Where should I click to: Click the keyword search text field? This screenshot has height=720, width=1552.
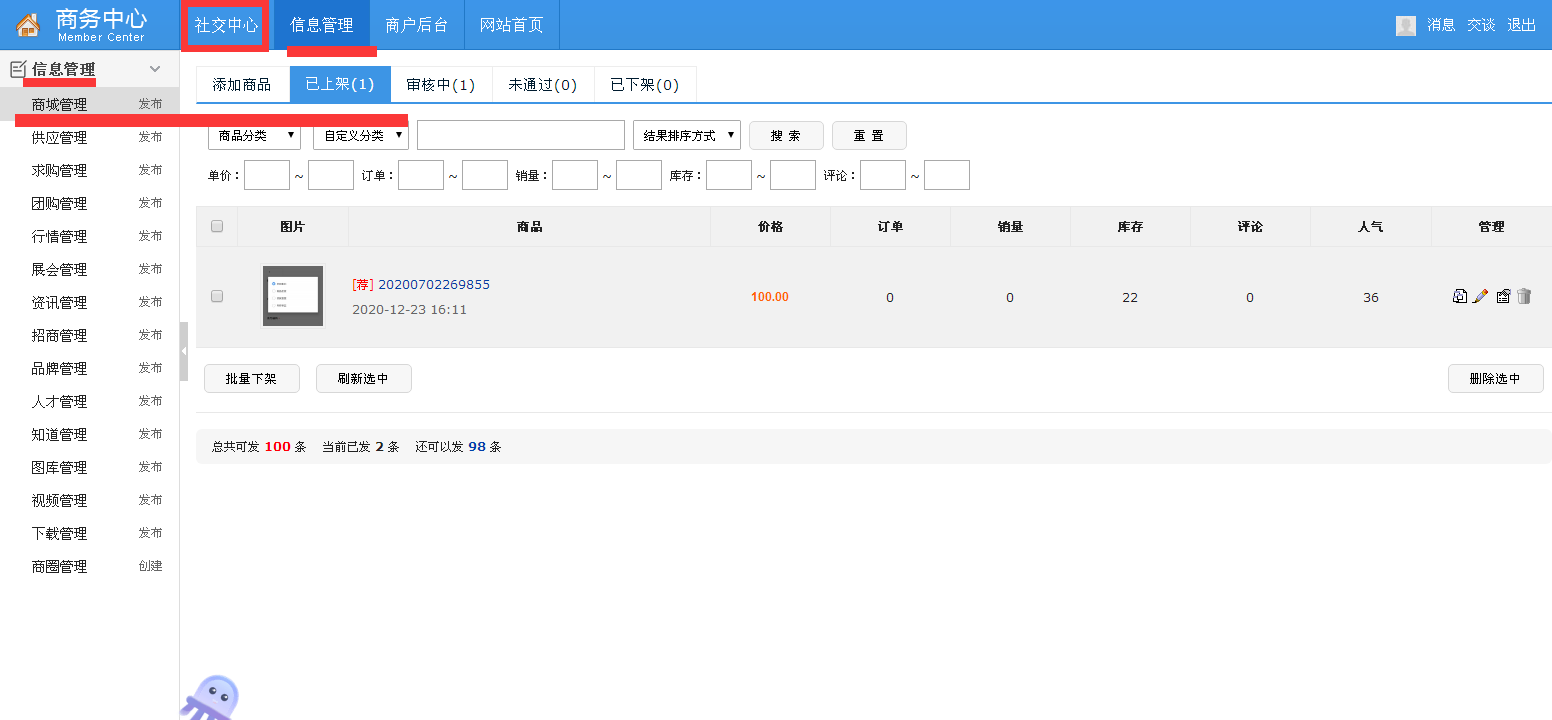coord(520,135)
